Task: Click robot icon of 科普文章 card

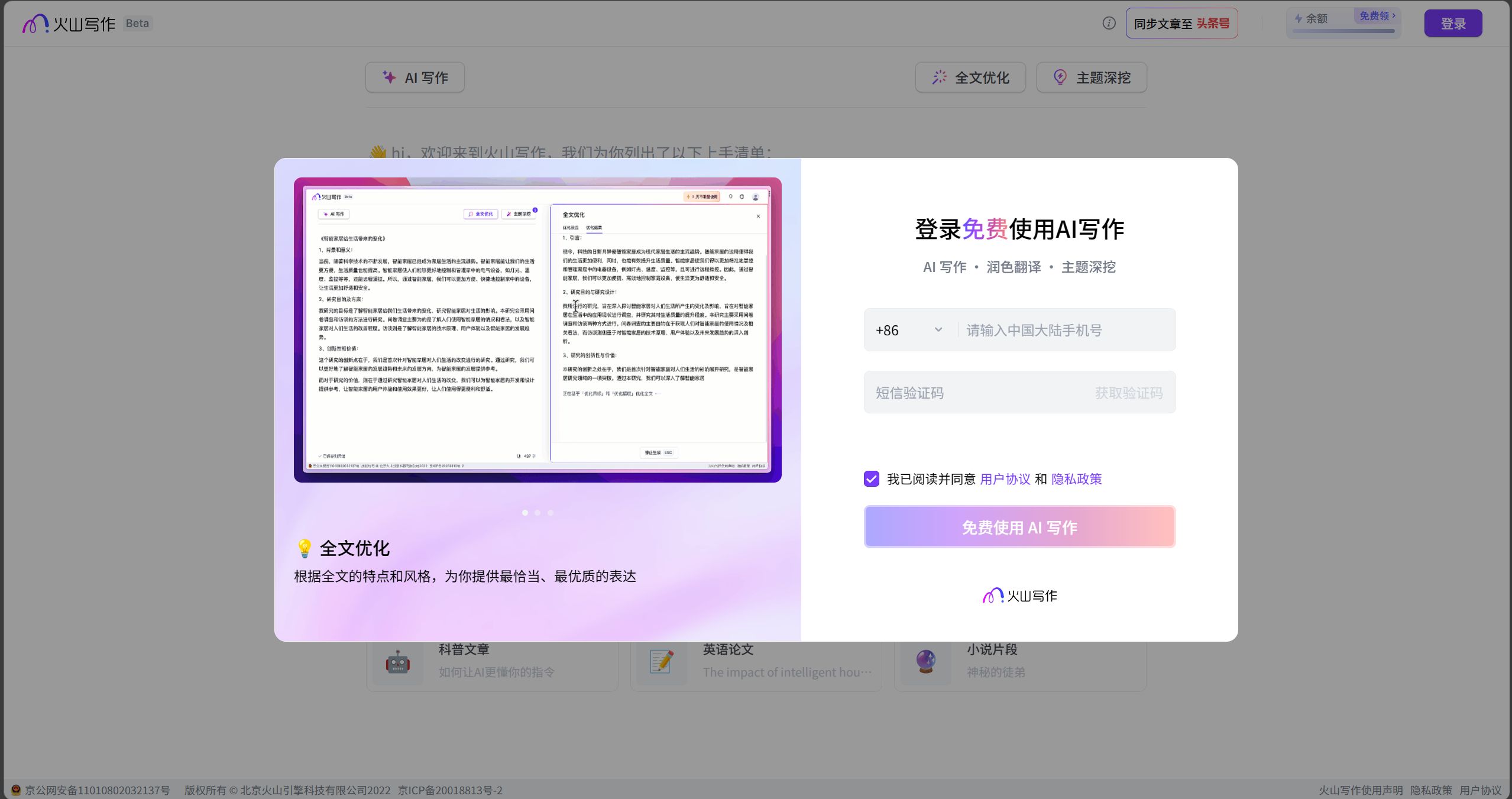Action: (398, 662)
